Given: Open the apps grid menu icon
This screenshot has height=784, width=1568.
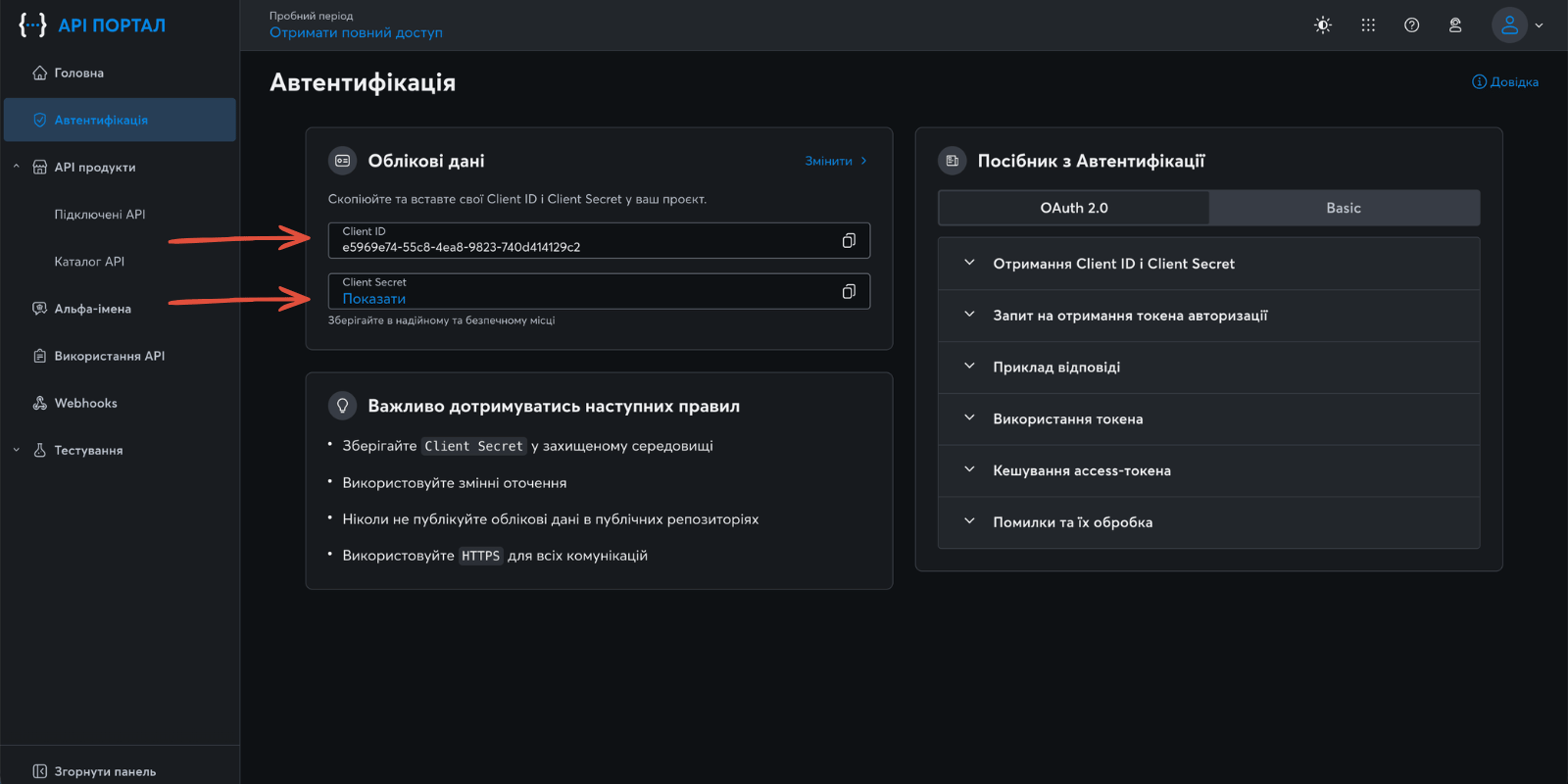Looking at the screenshot, I should [1368, 25].
